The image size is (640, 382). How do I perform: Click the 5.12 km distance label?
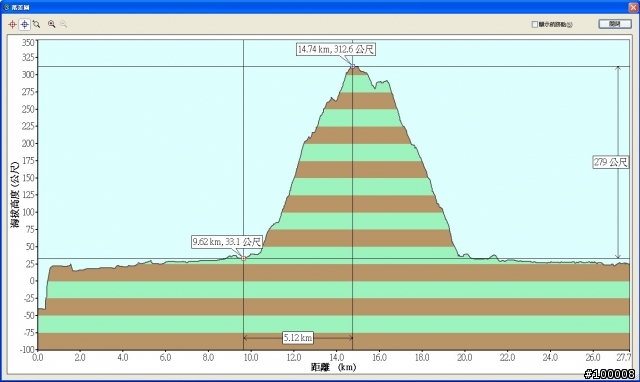(x=298, y=338)
